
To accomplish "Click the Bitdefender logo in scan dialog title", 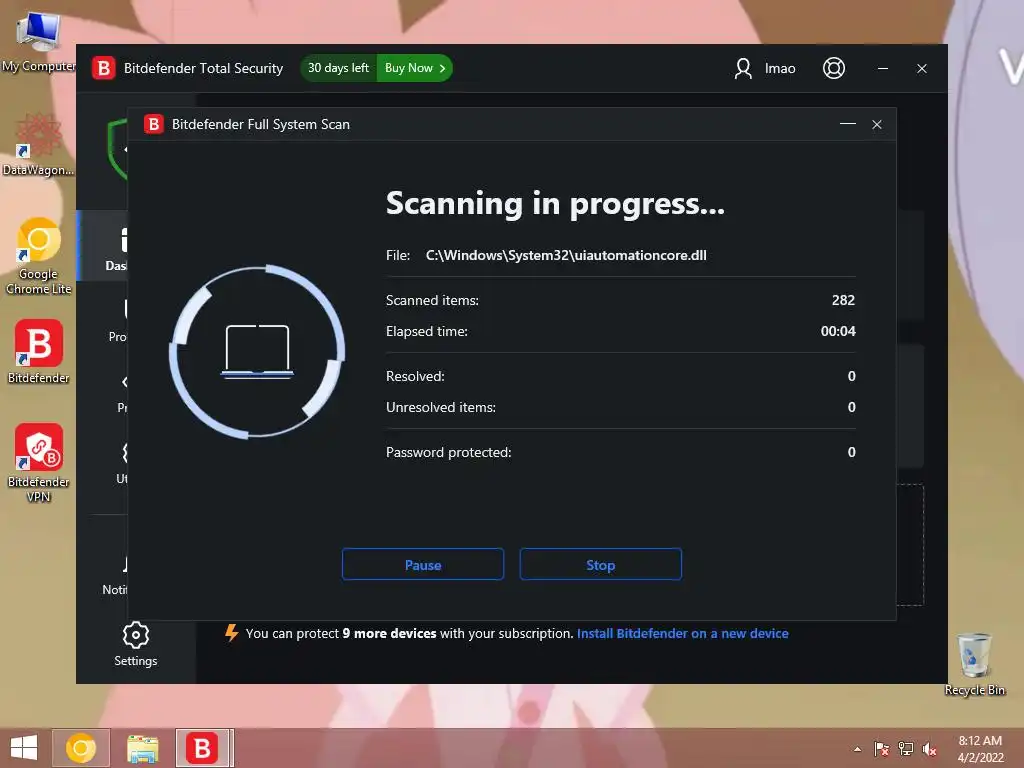I will point(154,124).
